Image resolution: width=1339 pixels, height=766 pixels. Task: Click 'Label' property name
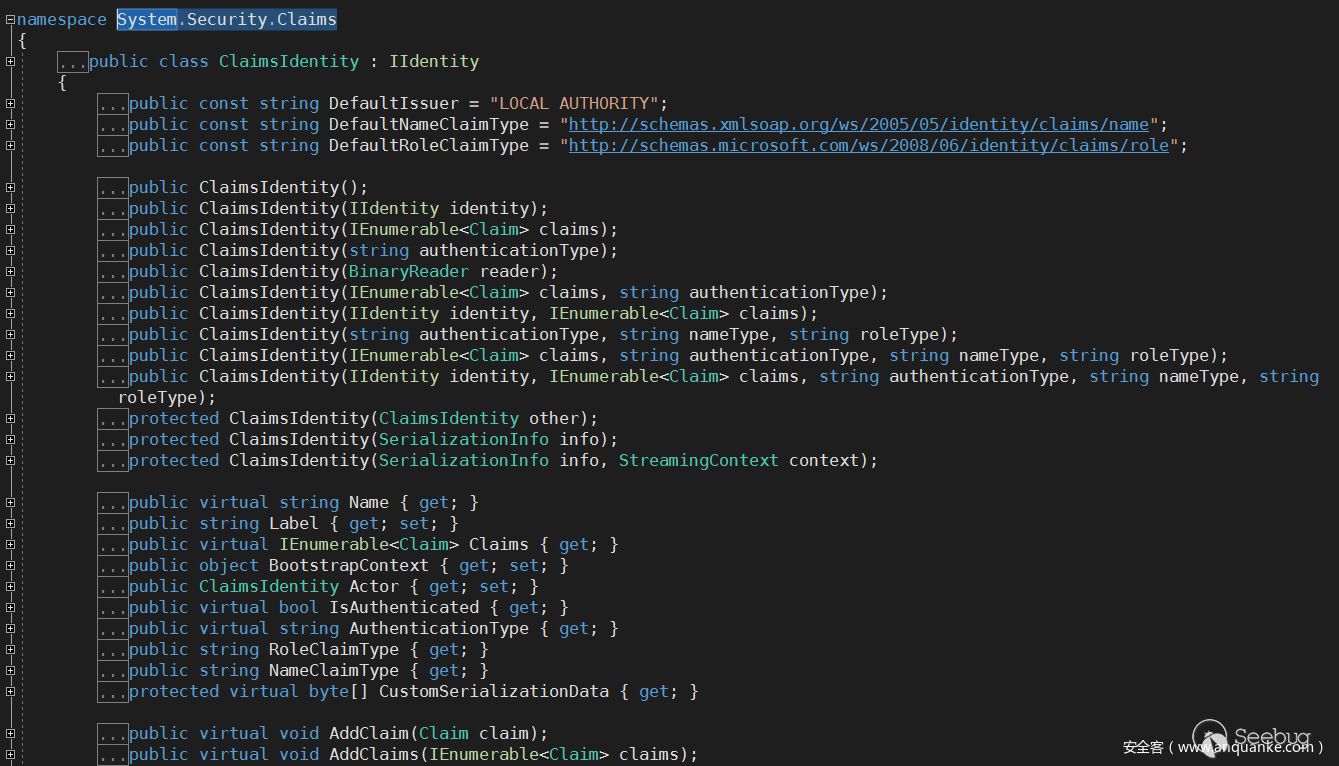294,523
